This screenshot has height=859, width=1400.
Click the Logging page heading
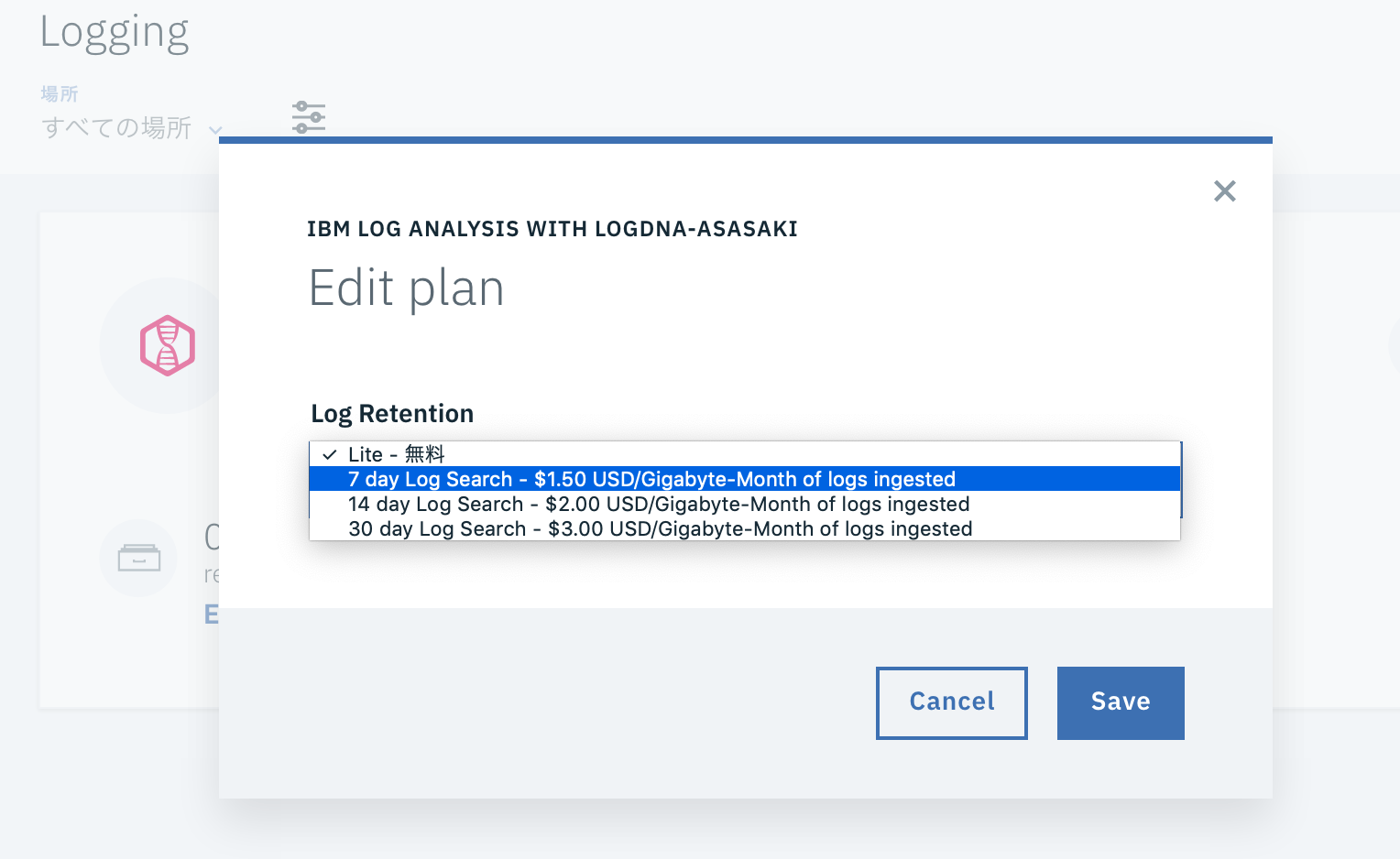coord(115,31)
